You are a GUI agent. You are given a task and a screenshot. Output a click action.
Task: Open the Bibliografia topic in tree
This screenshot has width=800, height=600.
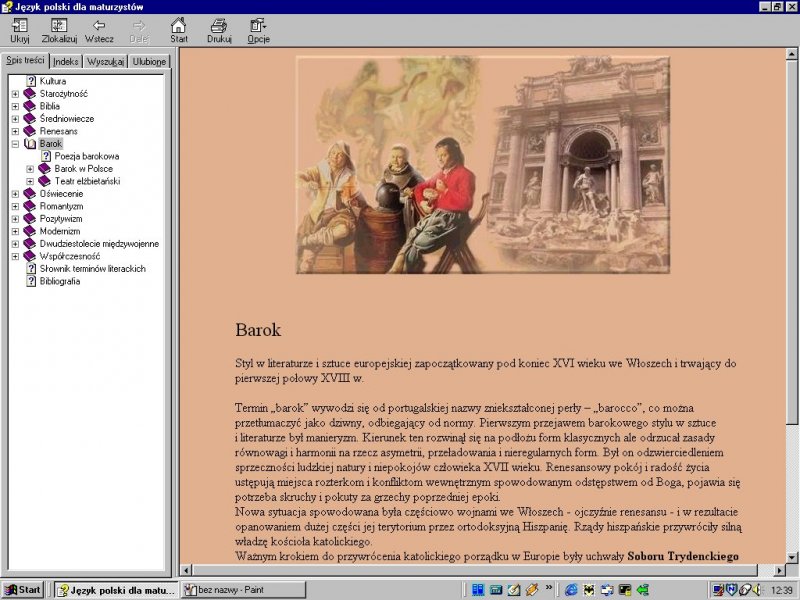60,281
